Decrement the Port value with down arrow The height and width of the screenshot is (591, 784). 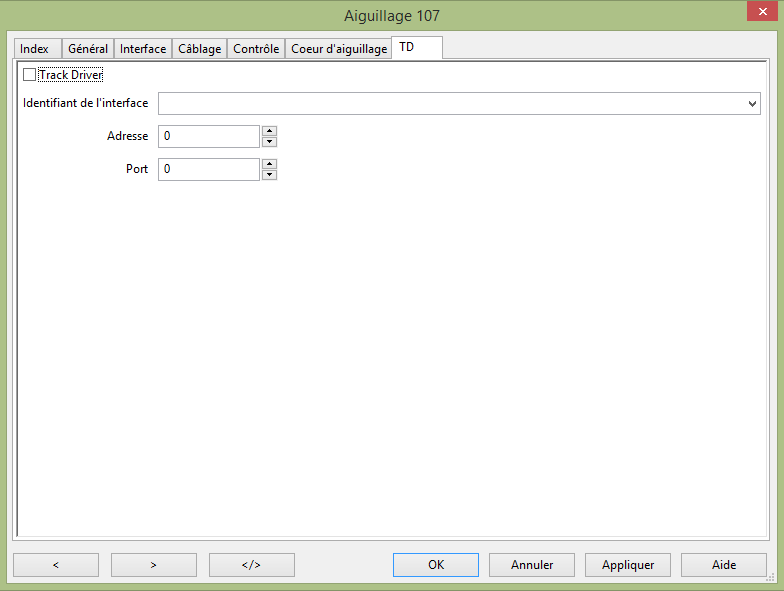coord(269,175)
